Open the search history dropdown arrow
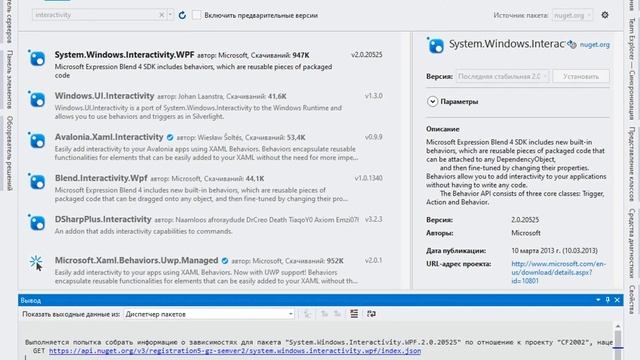Image resolution: width=640 pixels, height=360 pixels. pos(170,15)
